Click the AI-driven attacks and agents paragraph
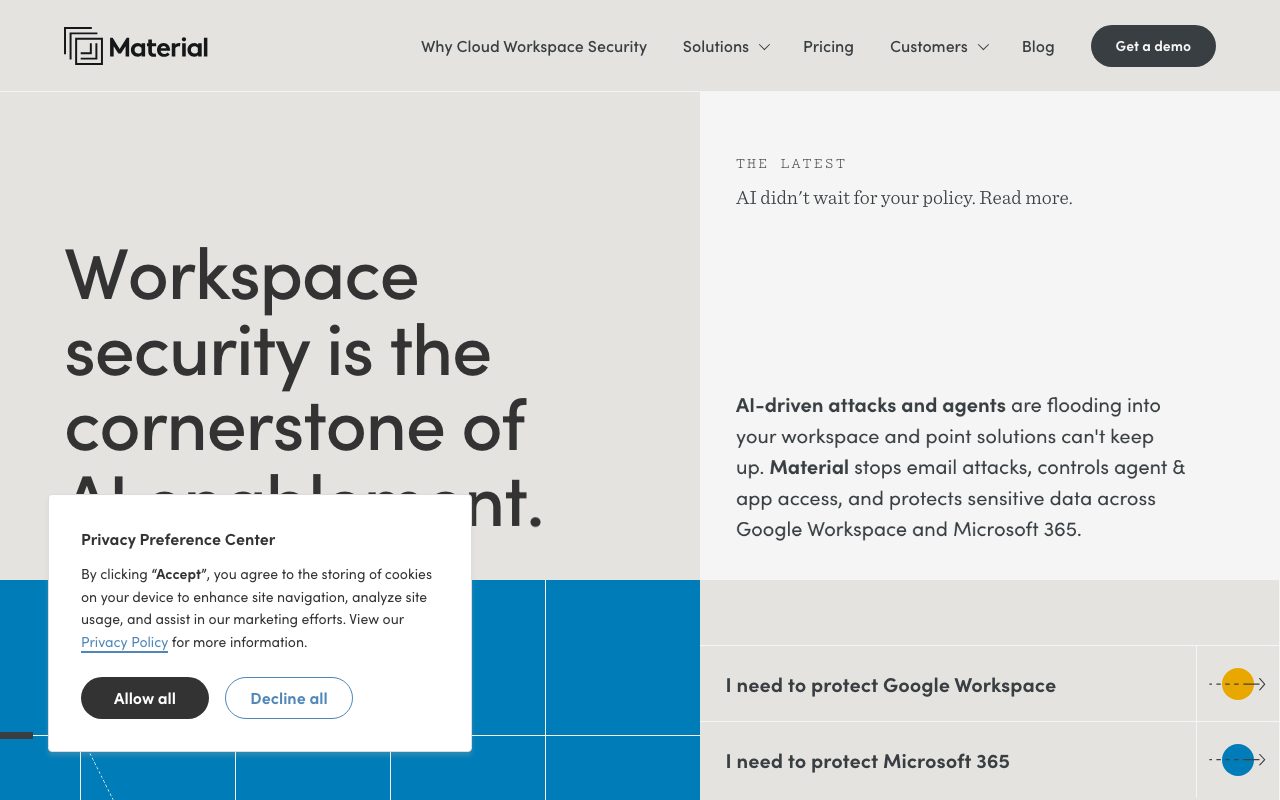 [961, 467]
